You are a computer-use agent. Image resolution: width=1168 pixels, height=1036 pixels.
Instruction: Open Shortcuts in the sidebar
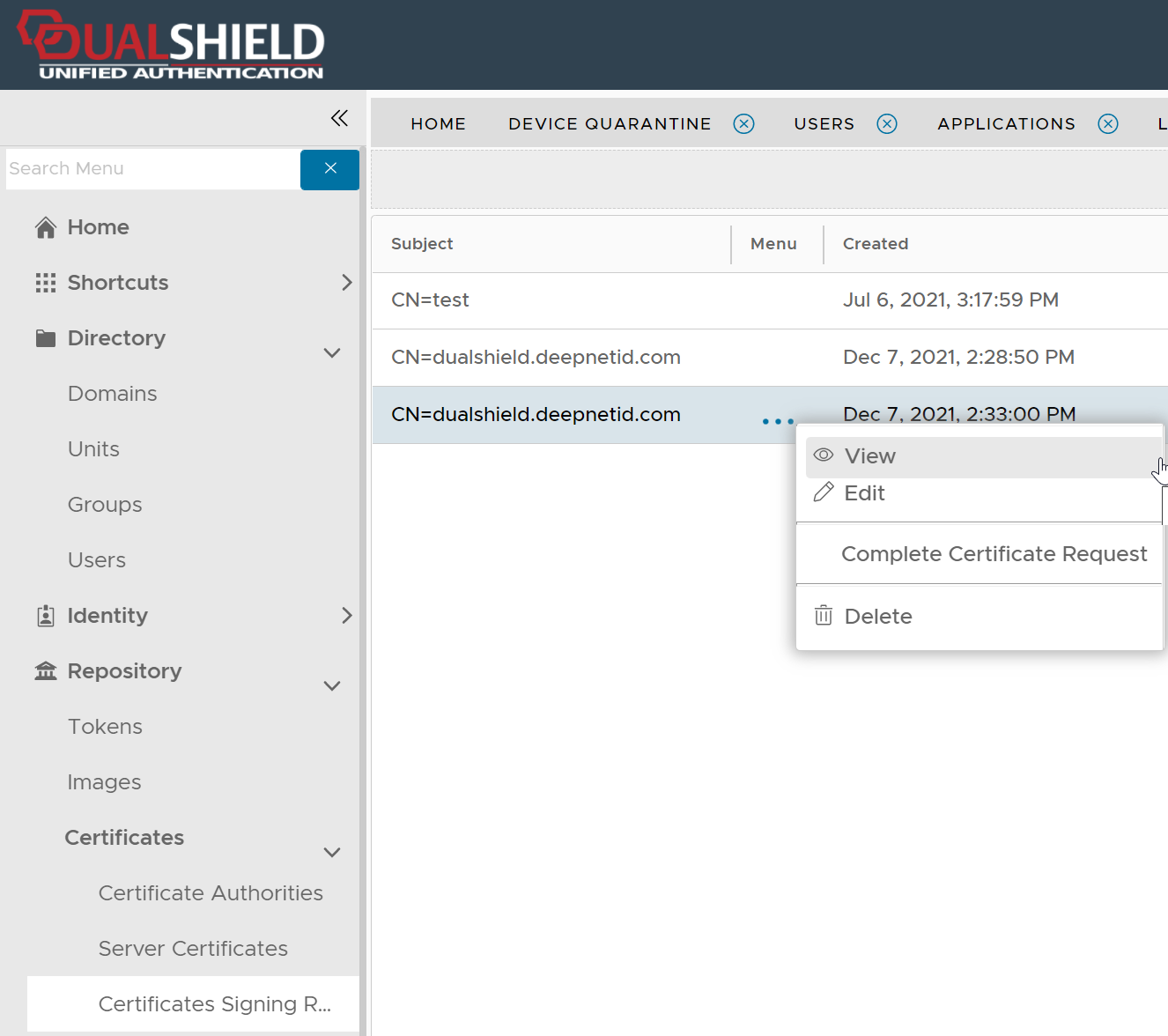118,283
